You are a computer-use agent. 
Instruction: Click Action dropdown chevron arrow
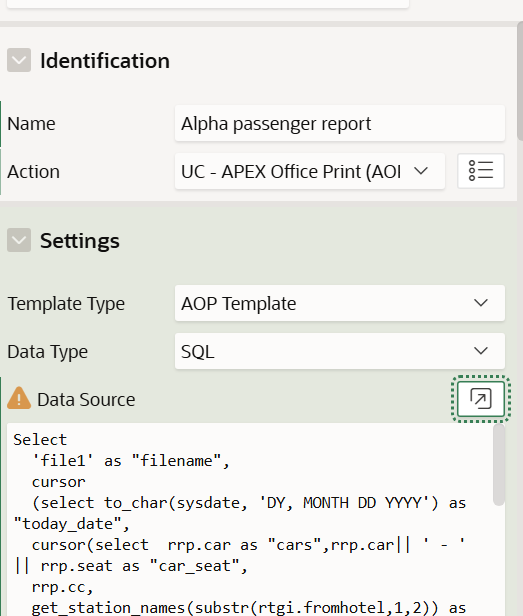pos(421,171)
